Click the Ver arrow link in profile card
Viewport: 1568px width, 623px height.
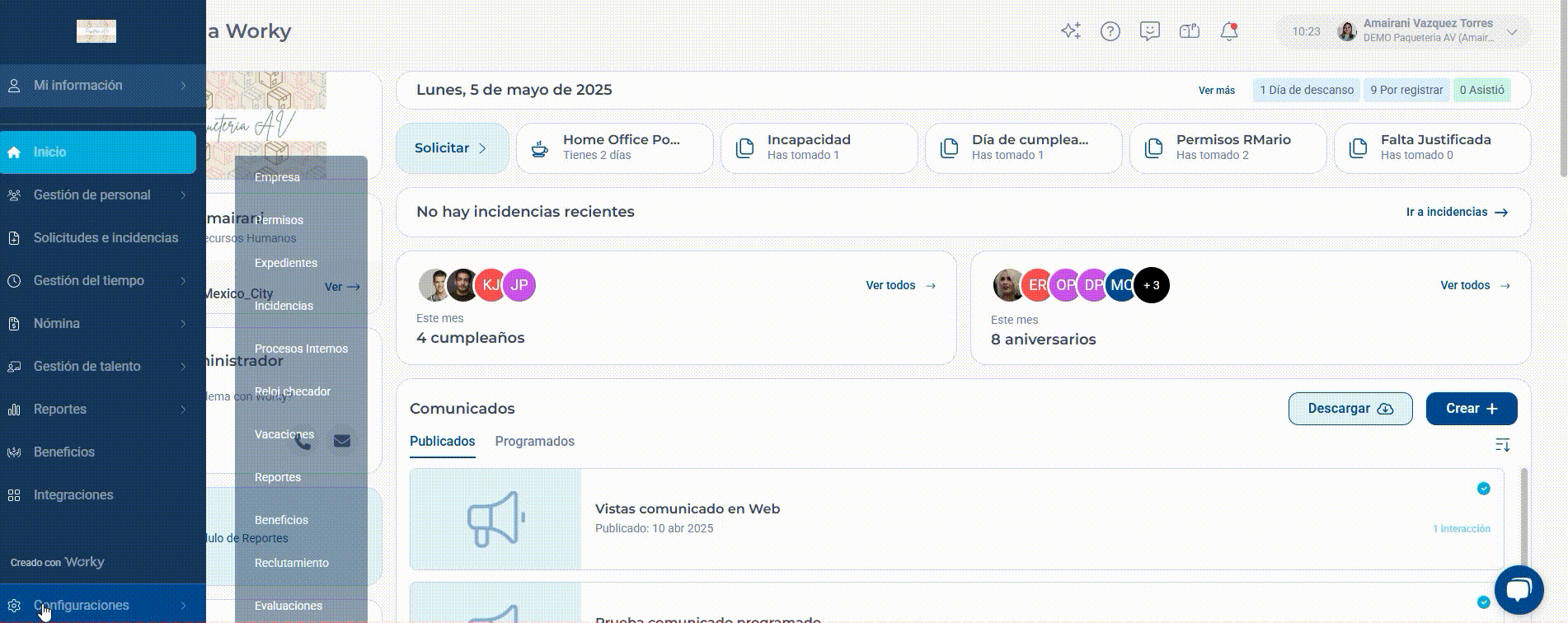(x=342, y=287)
